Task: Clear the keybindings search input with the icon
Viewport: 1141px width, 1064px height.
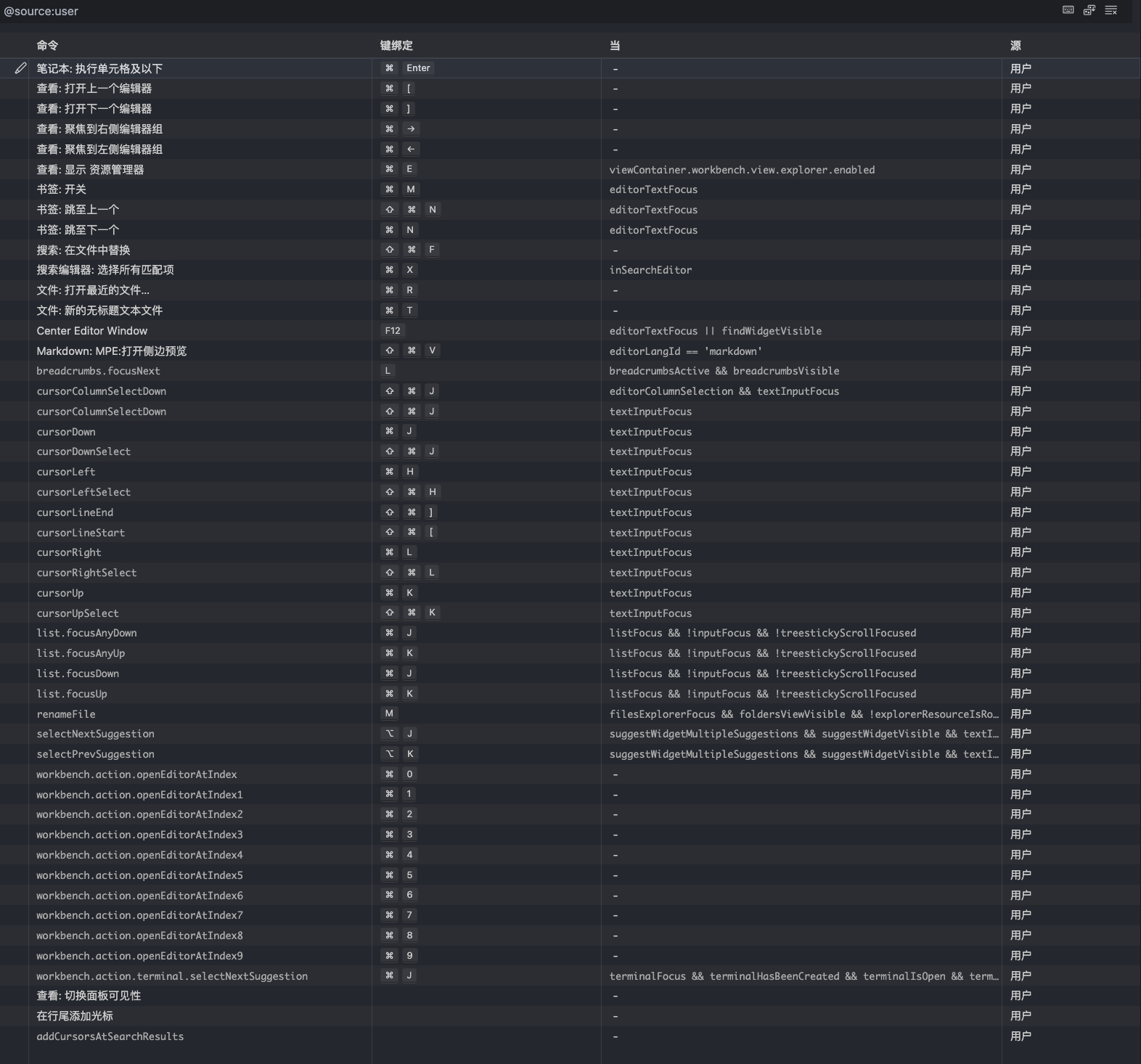Action: (1111, 10)
